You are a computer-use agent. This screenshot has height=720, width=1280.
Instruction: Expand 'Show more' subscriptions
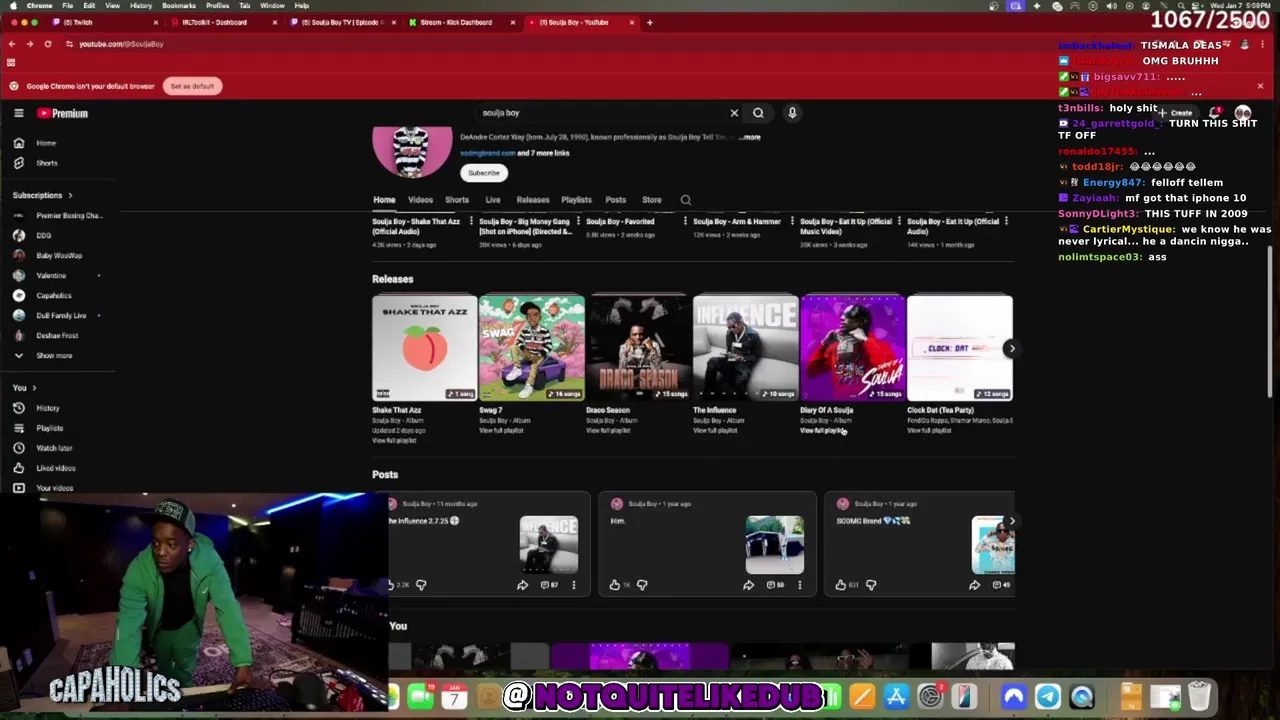point(56,356)
